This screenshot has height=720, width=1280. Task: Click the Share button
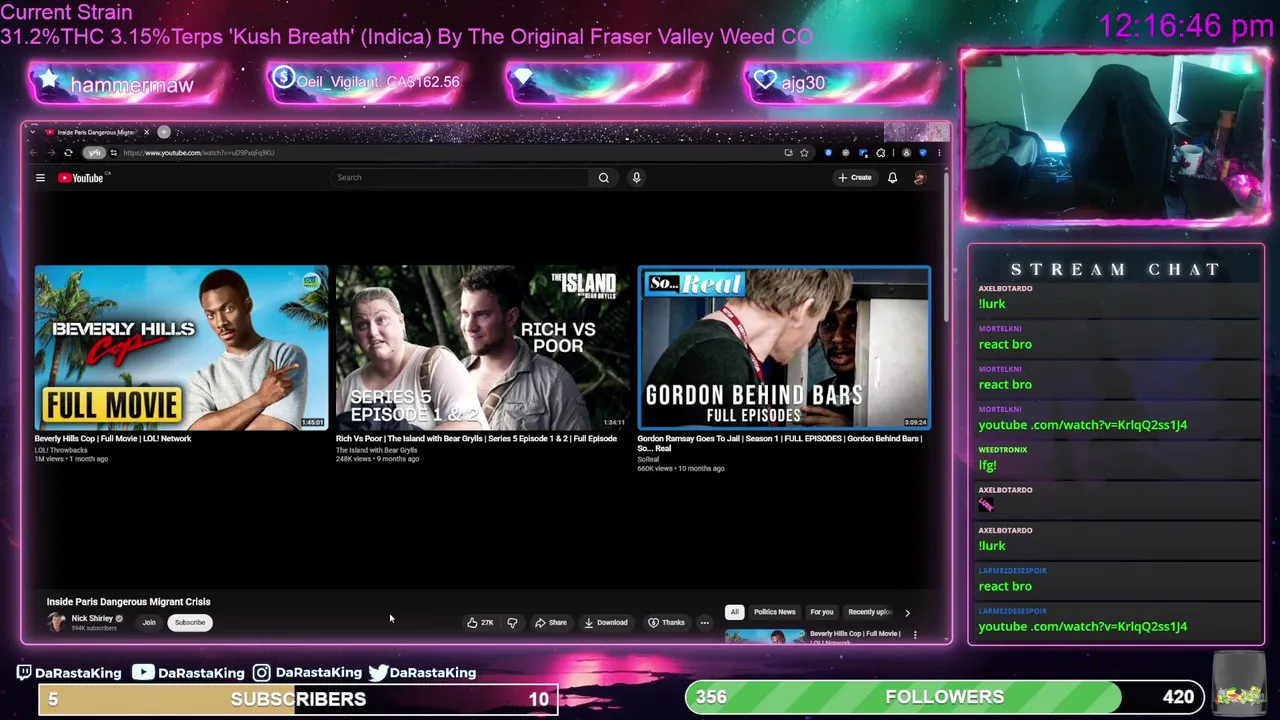pyautogui.click(x=551, y=623)
